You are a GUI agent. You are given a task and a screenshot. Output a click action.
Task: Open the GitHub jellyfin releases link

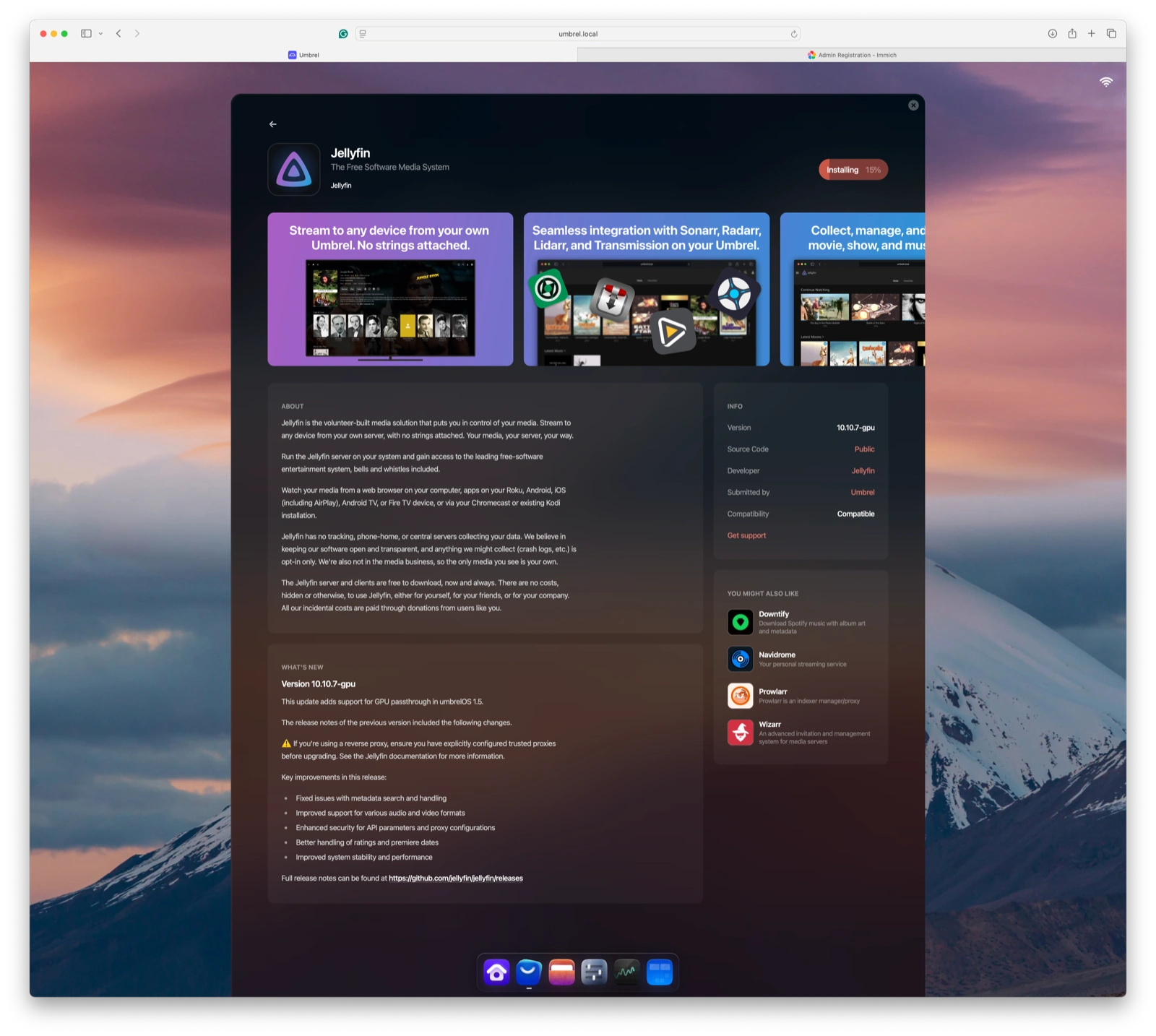[456, 879]
